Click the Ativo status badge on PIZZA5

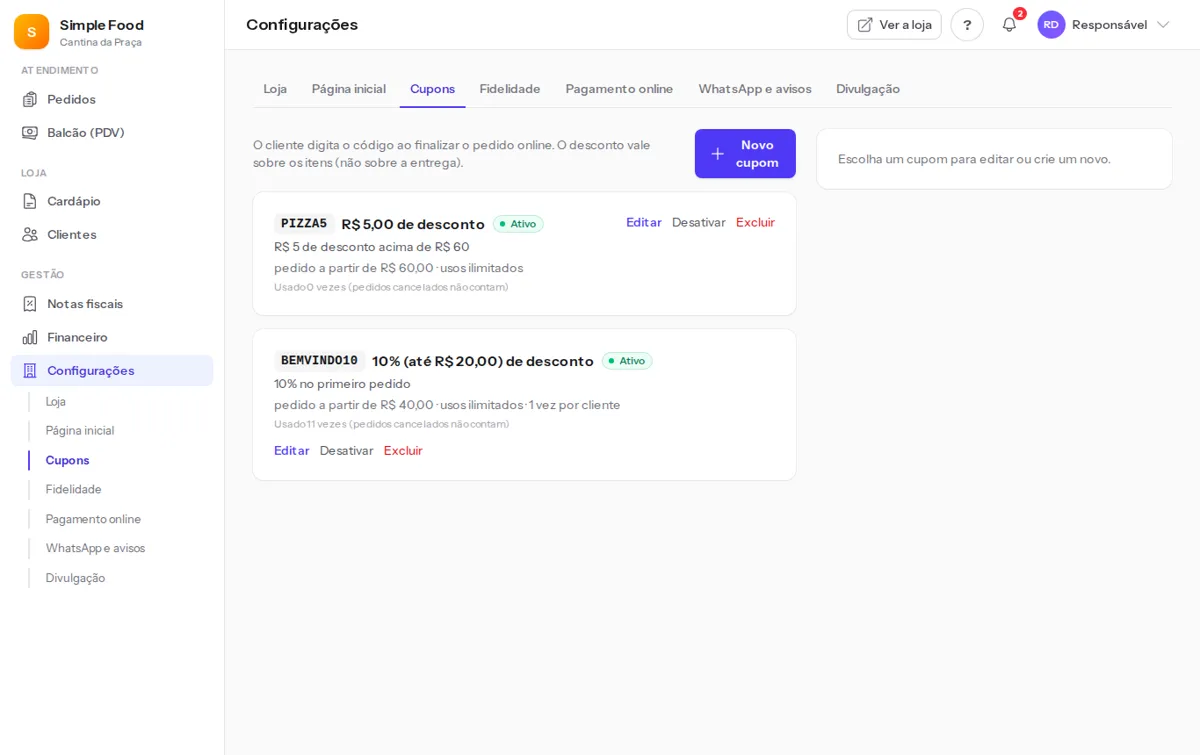pyautogui.click(x=518, y=224)
